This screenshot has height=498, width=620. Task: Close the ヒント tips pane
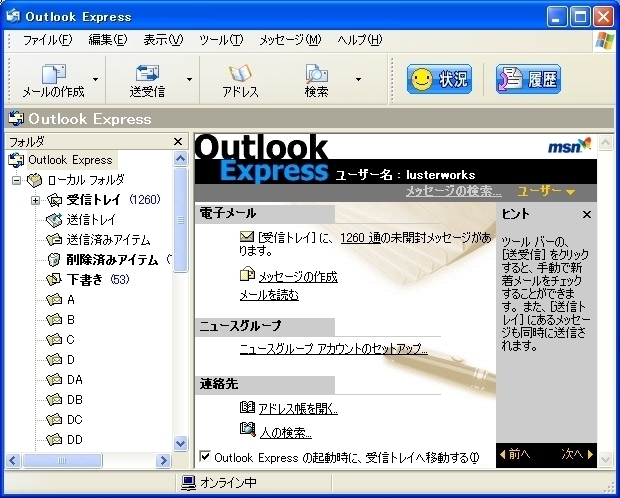pos(587,214)
